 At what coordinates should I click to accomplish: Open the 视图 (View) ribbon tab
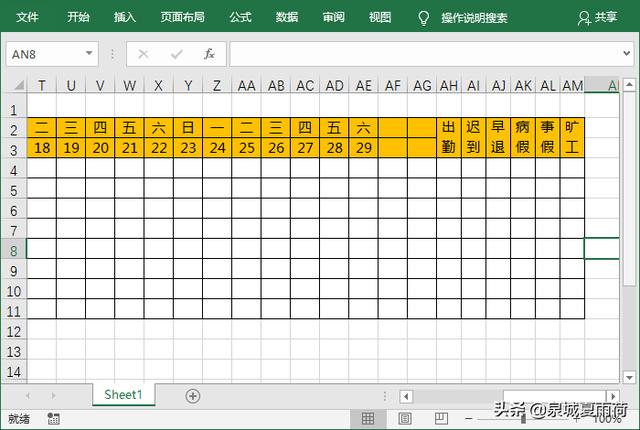coord(380,17)
